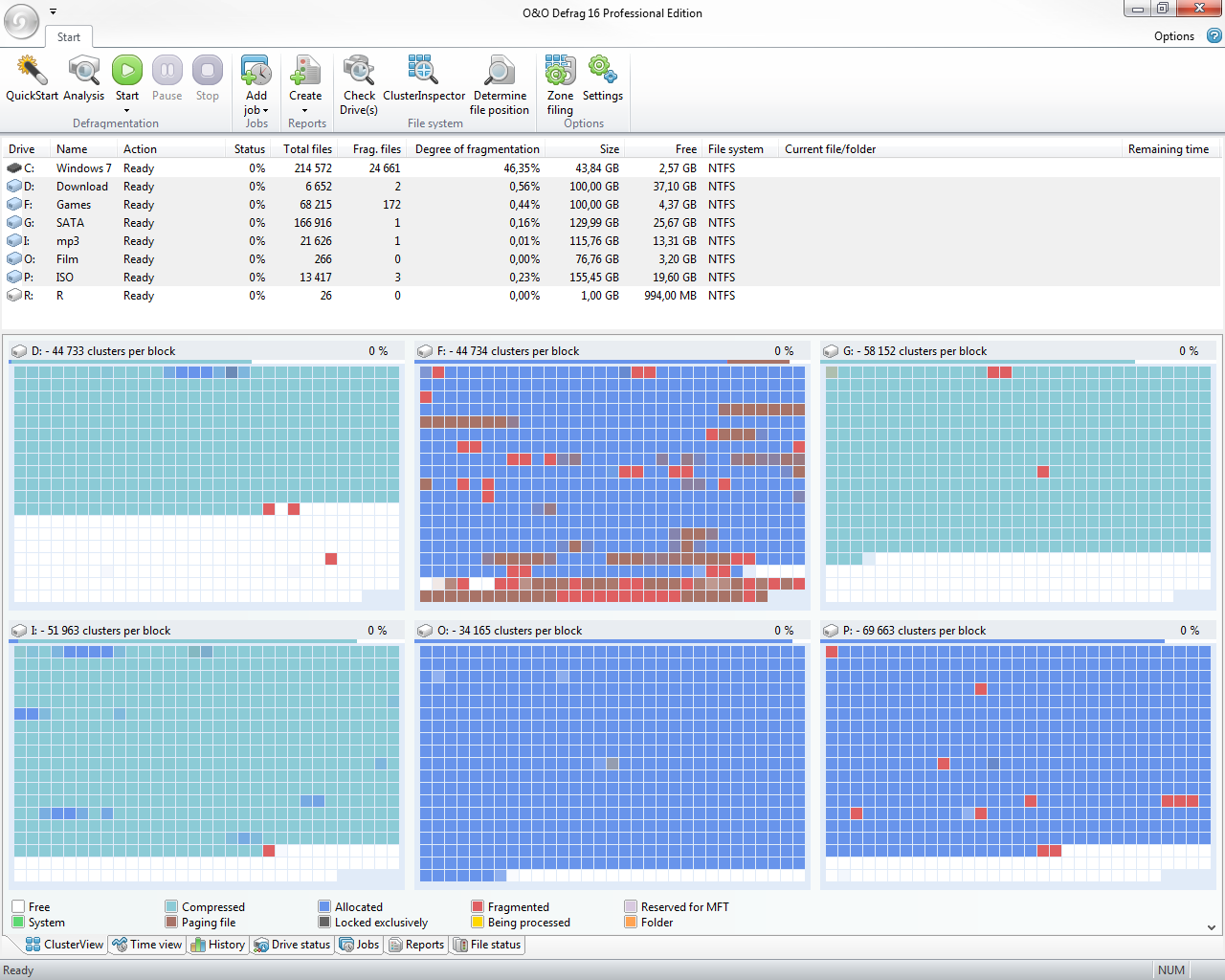Expand the legend panel chevron

[1212, 927]
